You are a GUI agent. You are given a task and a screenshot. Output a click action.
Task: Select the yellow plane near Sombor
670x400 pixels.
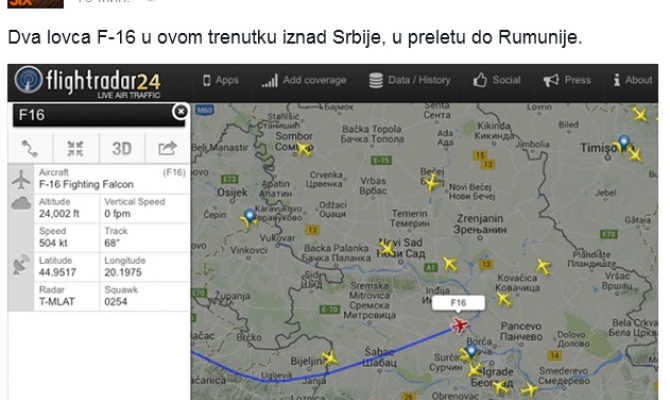coord(305,152)
